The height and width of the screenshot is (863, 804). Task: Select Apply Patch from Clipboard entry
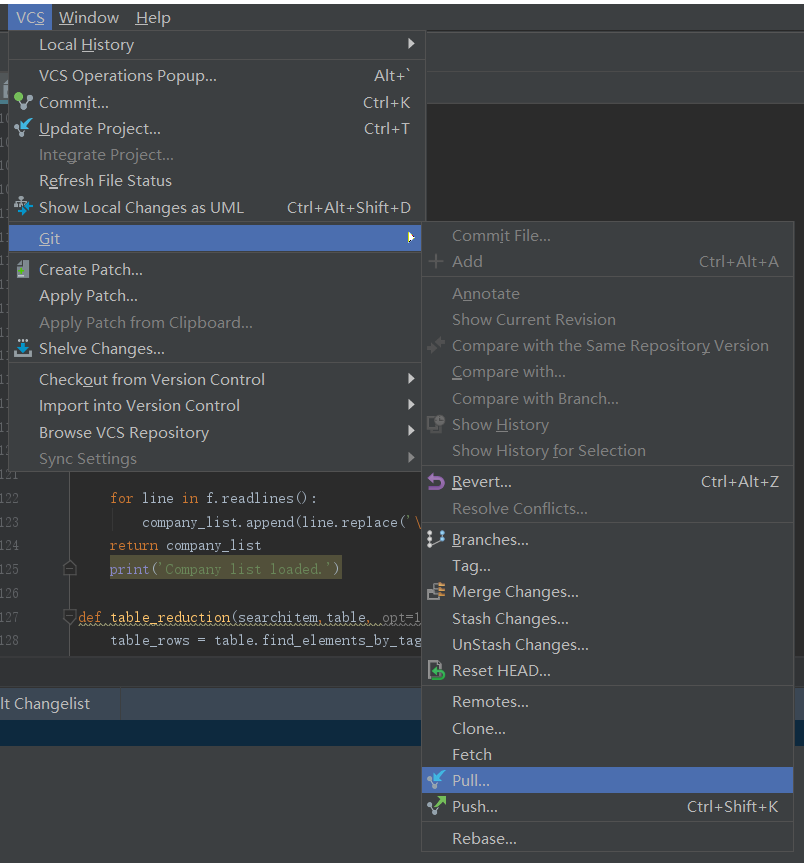point(215,323)
